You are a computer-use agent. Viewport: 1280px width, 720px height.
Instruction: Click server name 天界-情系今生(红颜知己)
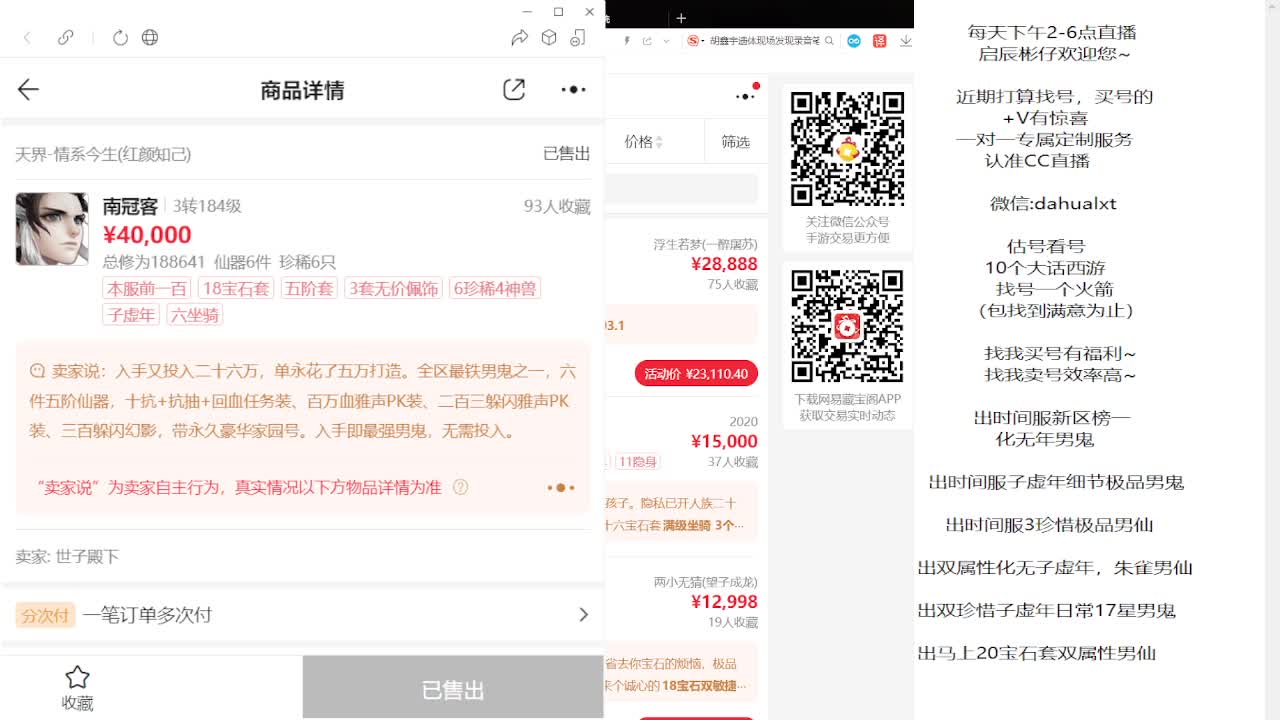point(103,154)
